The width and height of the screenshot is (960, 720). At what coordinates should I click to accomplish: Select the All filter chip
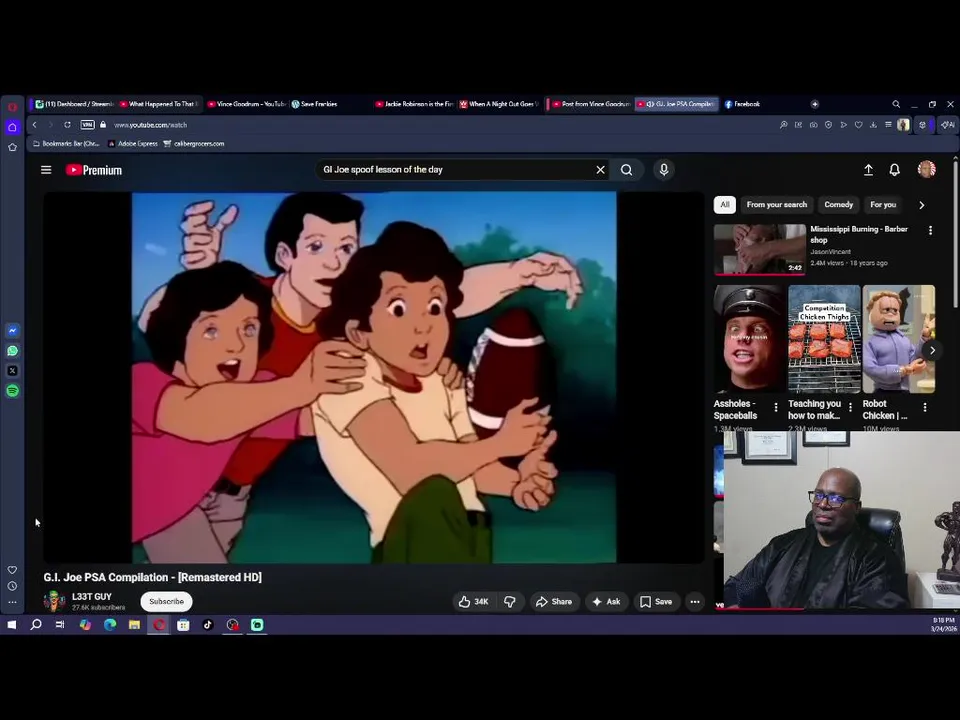point(725,205)
